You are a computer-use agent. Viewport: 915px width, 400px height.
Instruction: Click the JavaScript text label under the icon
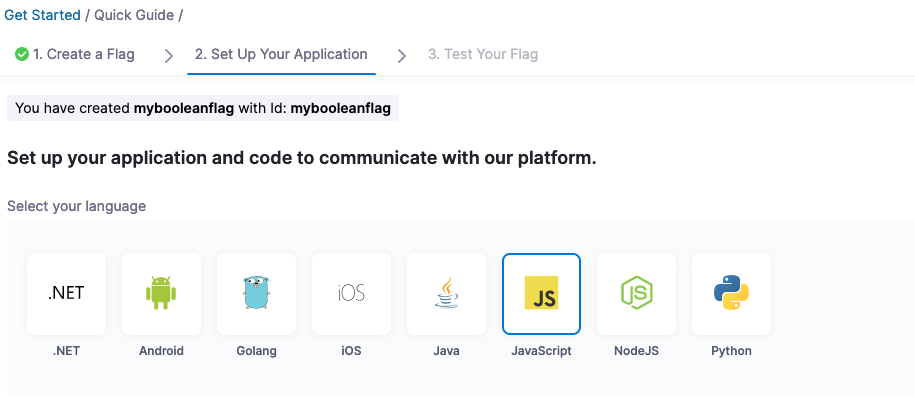(541, 351)
